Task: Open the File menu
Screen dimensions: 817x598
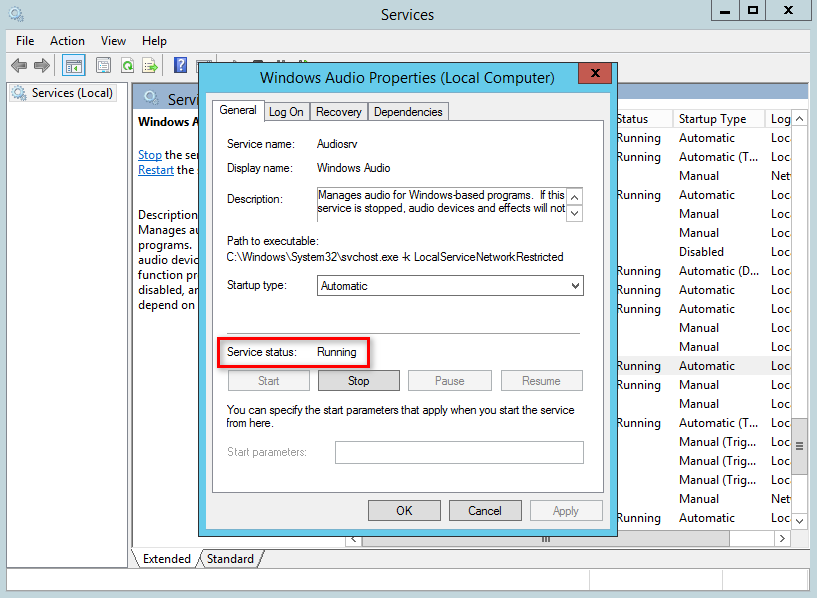Action: pos(25,41)
